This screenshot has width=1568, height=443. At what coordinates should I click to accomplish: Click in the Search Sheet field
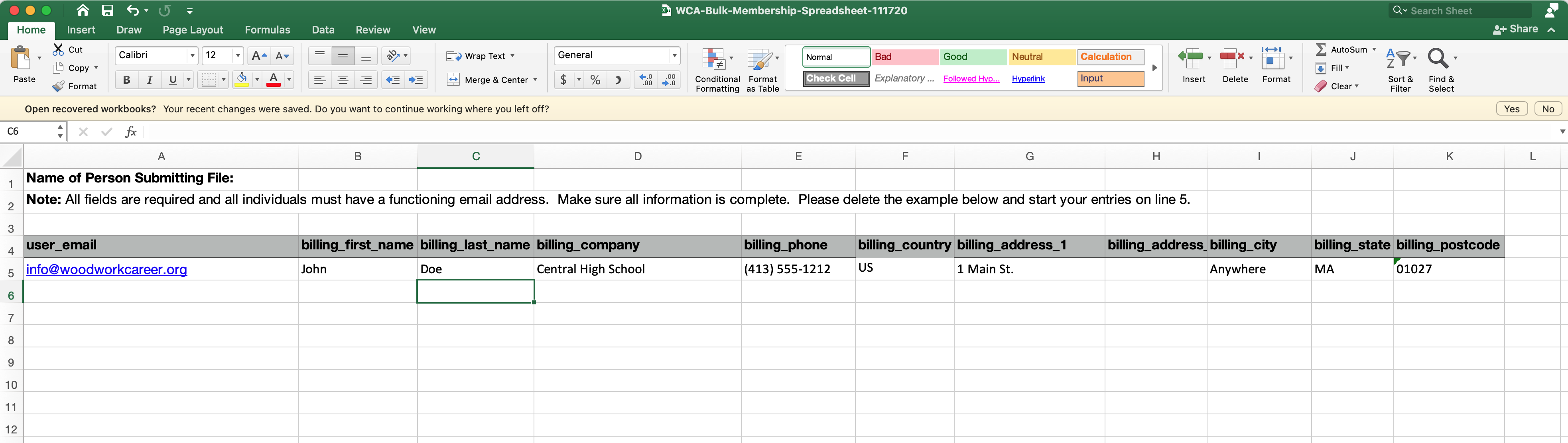click(1467, 10)
